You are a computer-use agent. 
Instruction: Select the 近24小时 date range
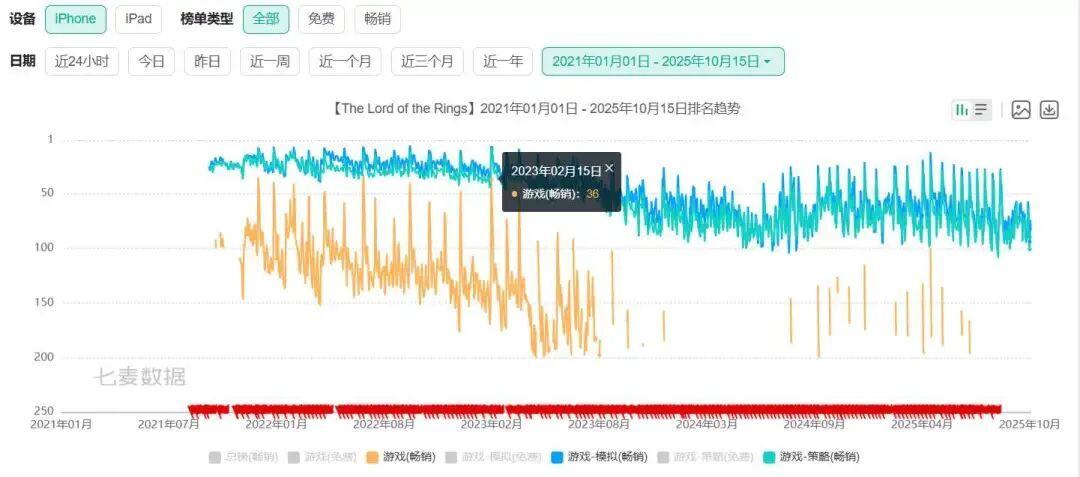tap(81, 61)
